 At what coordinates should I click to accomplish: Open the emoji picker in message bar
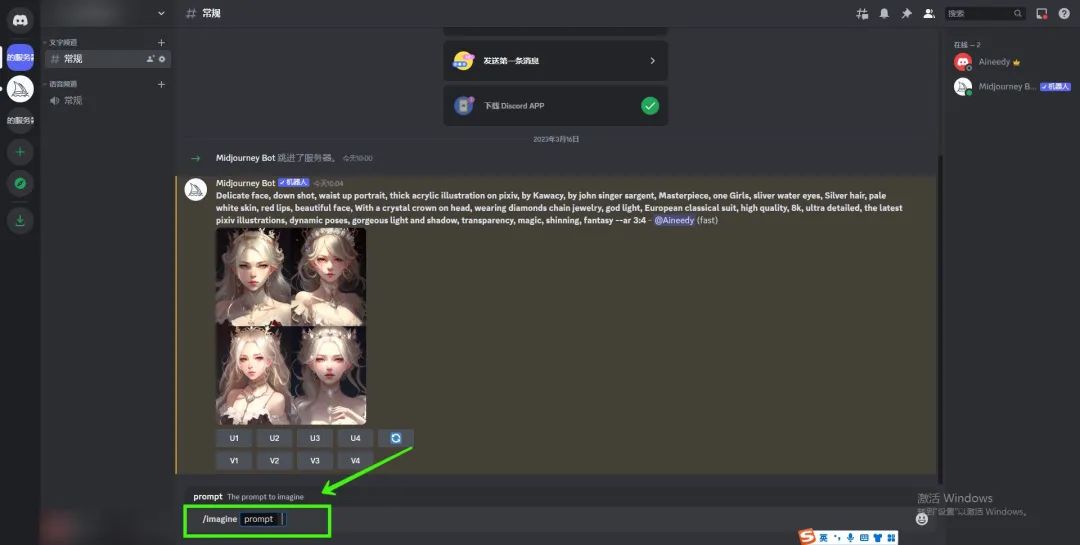tap(921, 519)
